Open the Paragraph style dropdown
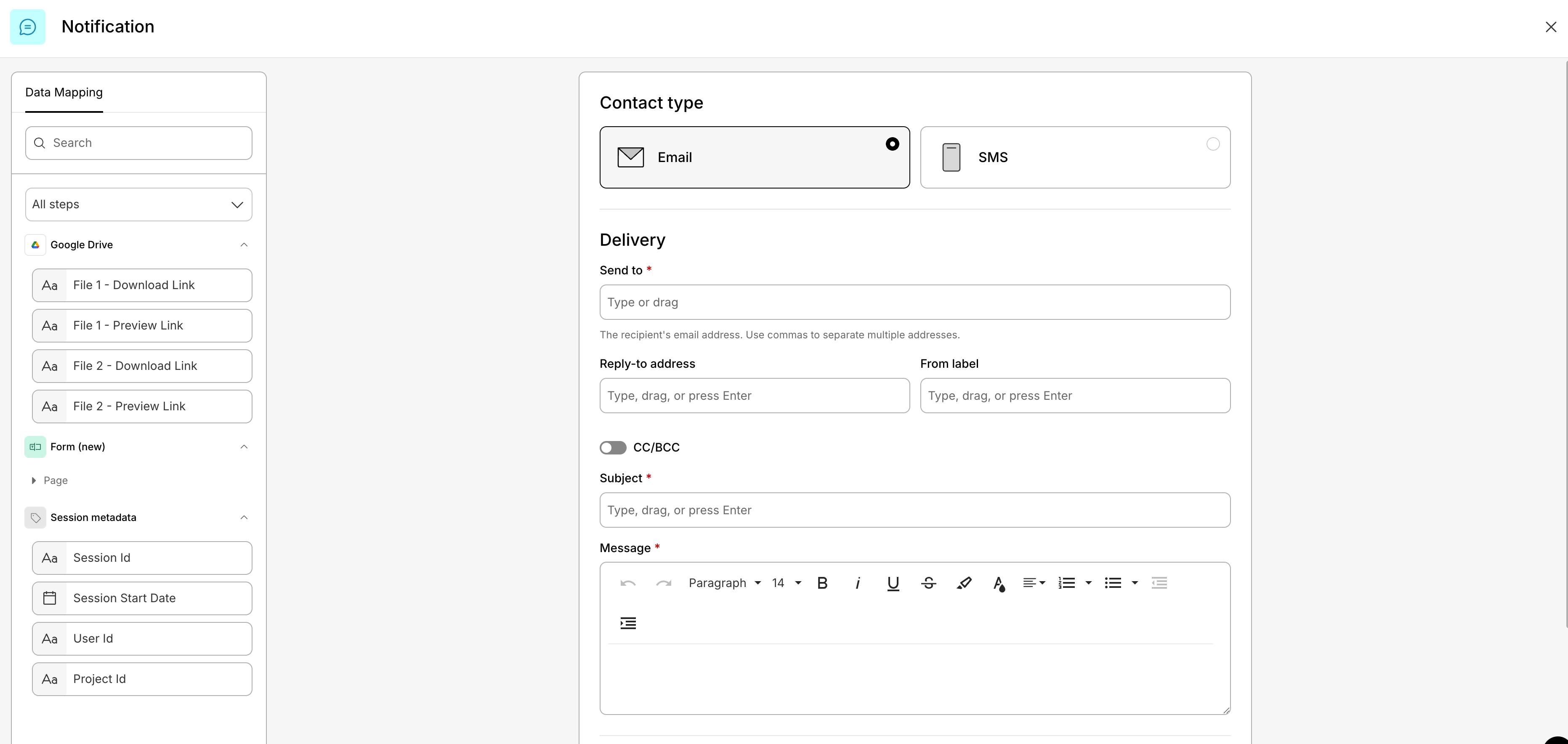This screenshot has width=1568, height=744. (x=724, y=583)
